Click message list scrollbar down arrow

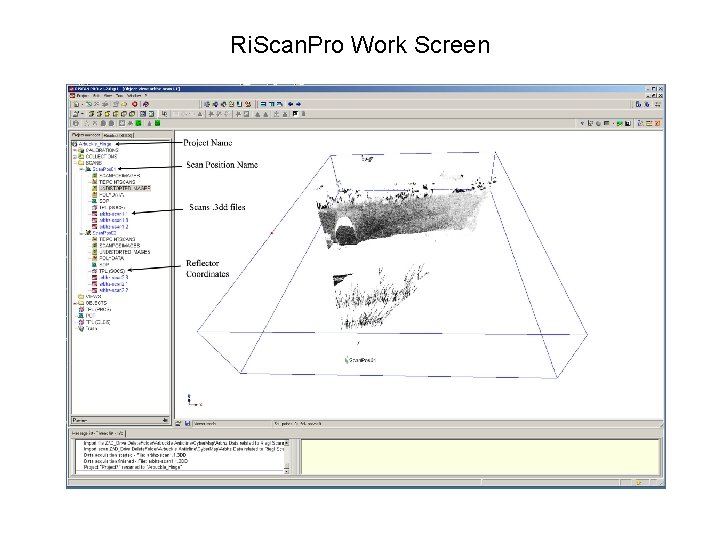tap(287, 471)
